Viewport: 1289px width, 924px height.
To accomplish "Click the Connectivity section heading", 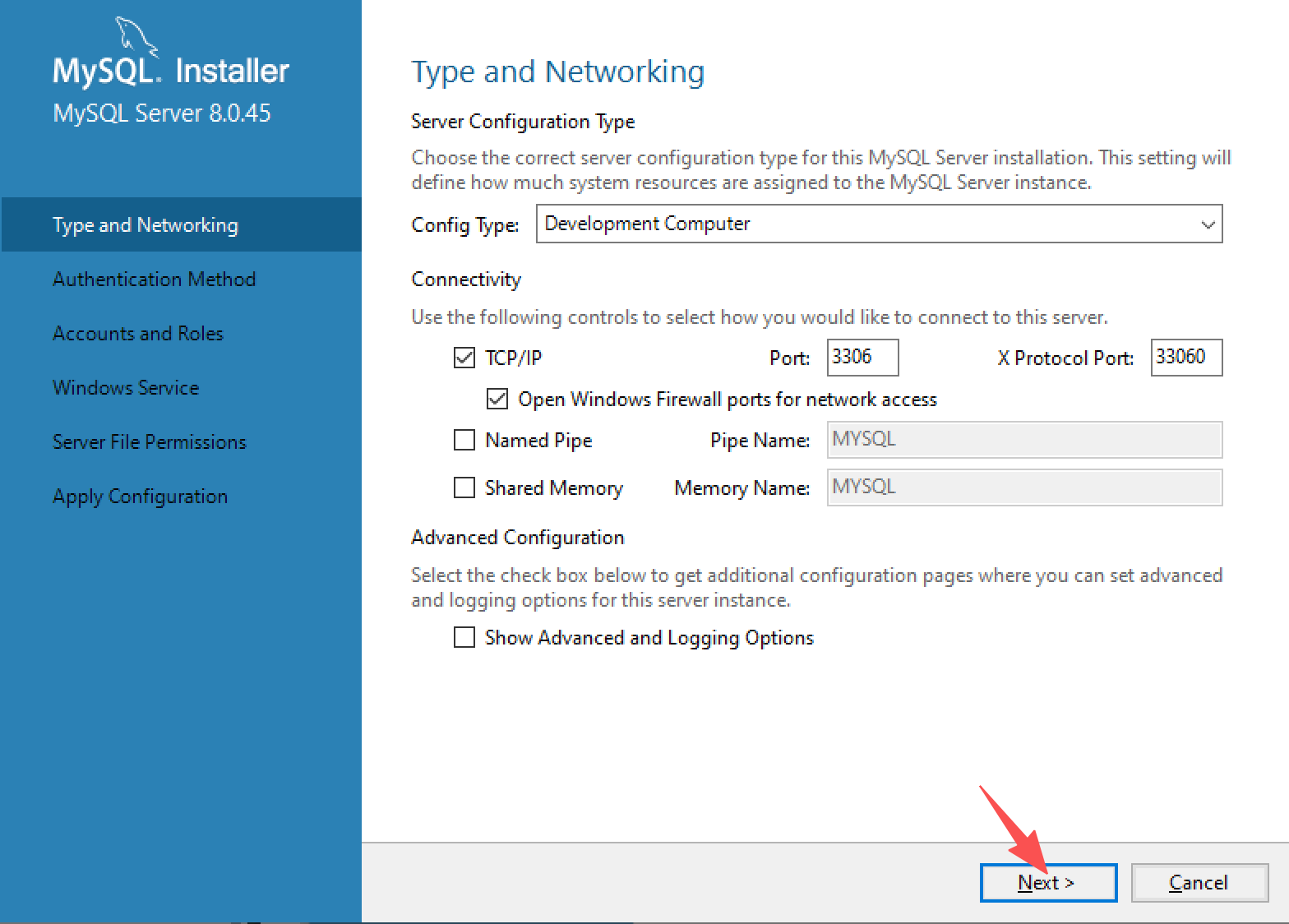I will click(x=466, y=280).
